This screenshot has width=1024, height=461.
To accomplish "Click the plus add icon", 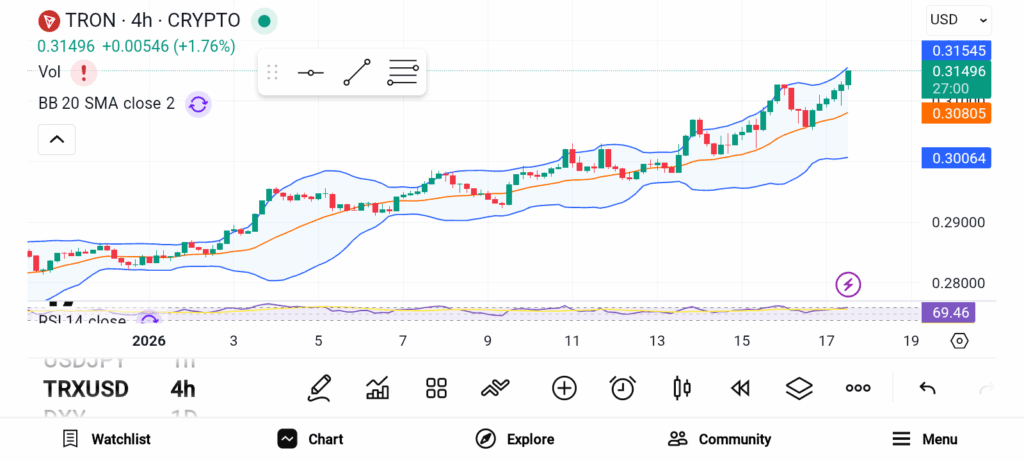I will 564,388.
